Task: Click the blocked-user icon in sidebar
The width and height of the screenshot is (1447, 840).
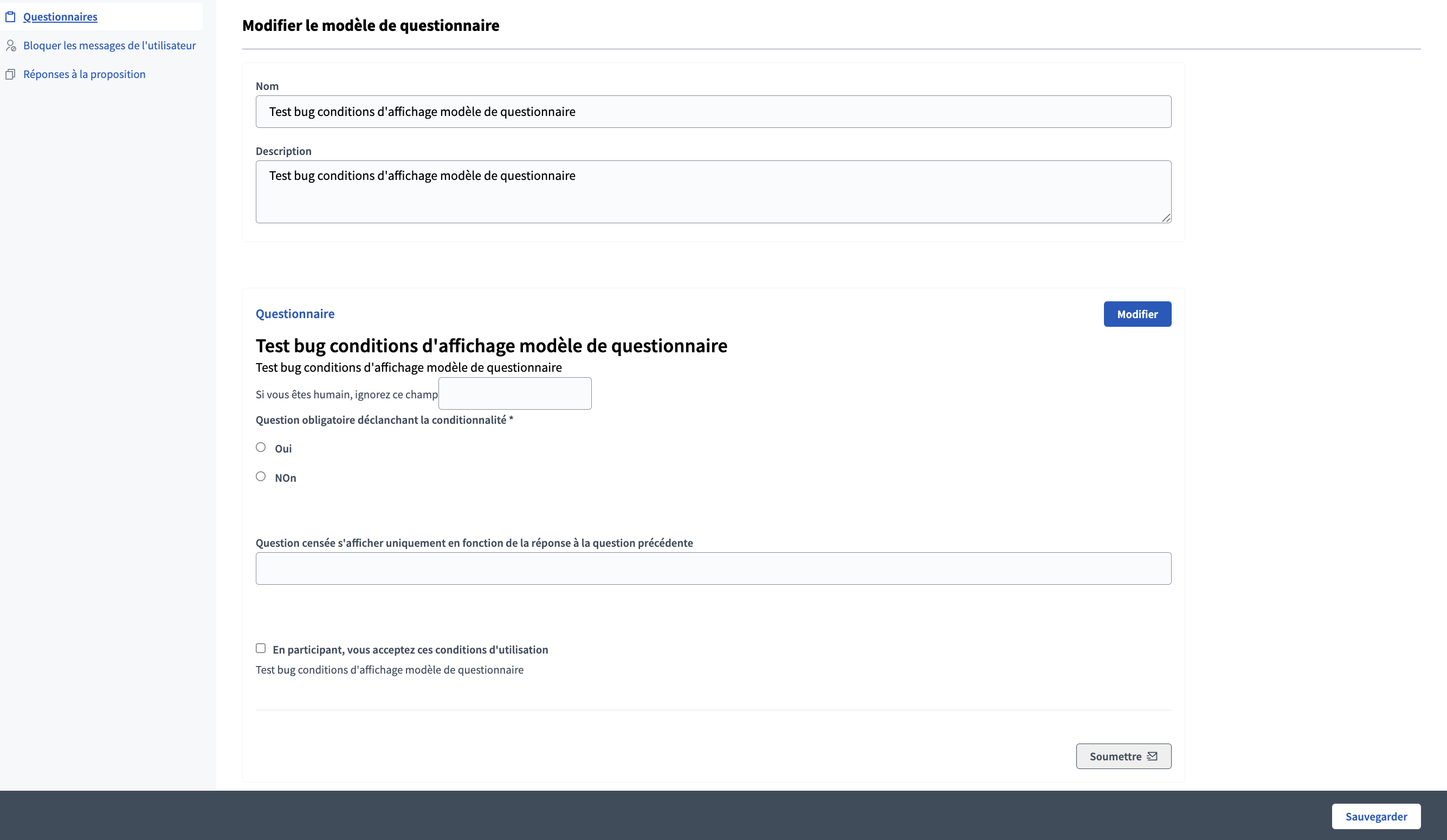Action: tap(10, 46)
